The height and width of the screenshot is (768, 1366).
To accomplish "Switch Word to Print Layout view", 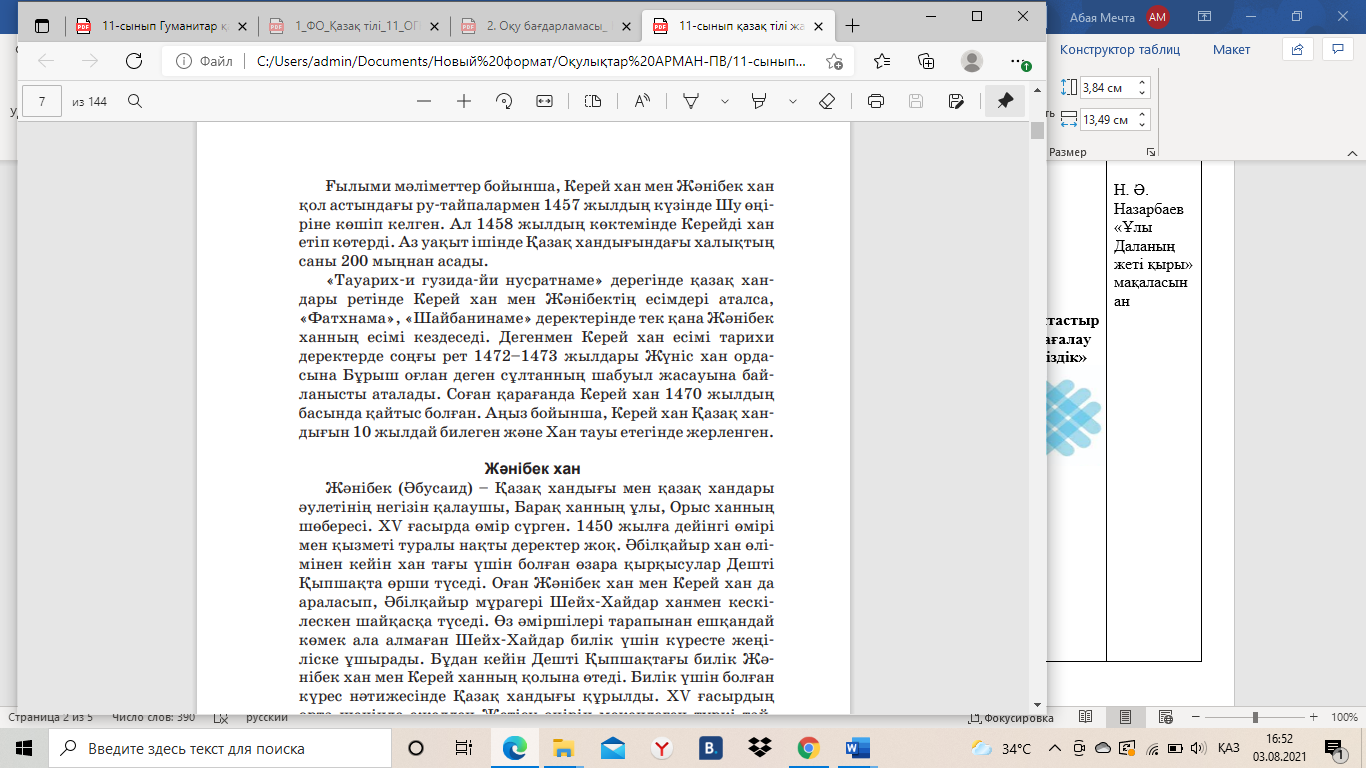I will coord(1125,718).
